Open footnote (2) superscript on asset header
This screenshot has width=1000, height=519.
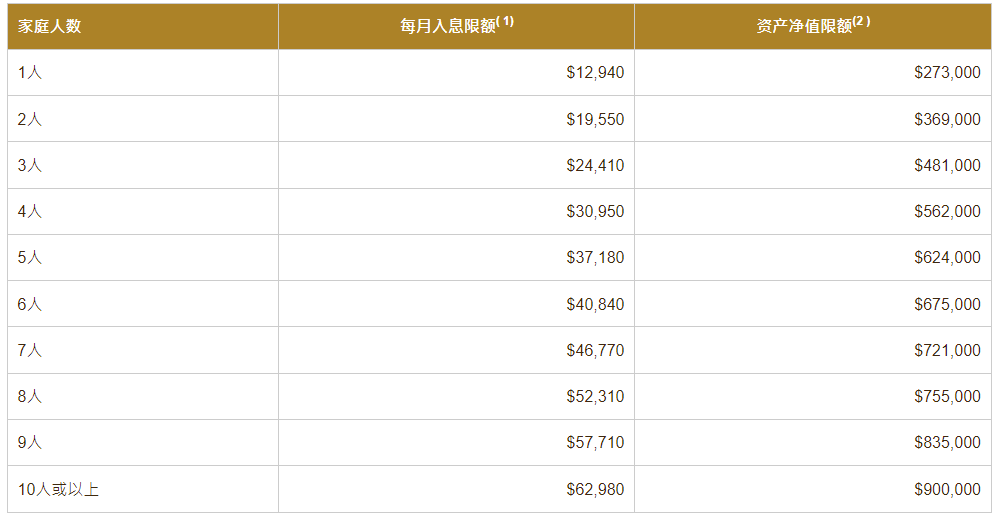[861, 21]
